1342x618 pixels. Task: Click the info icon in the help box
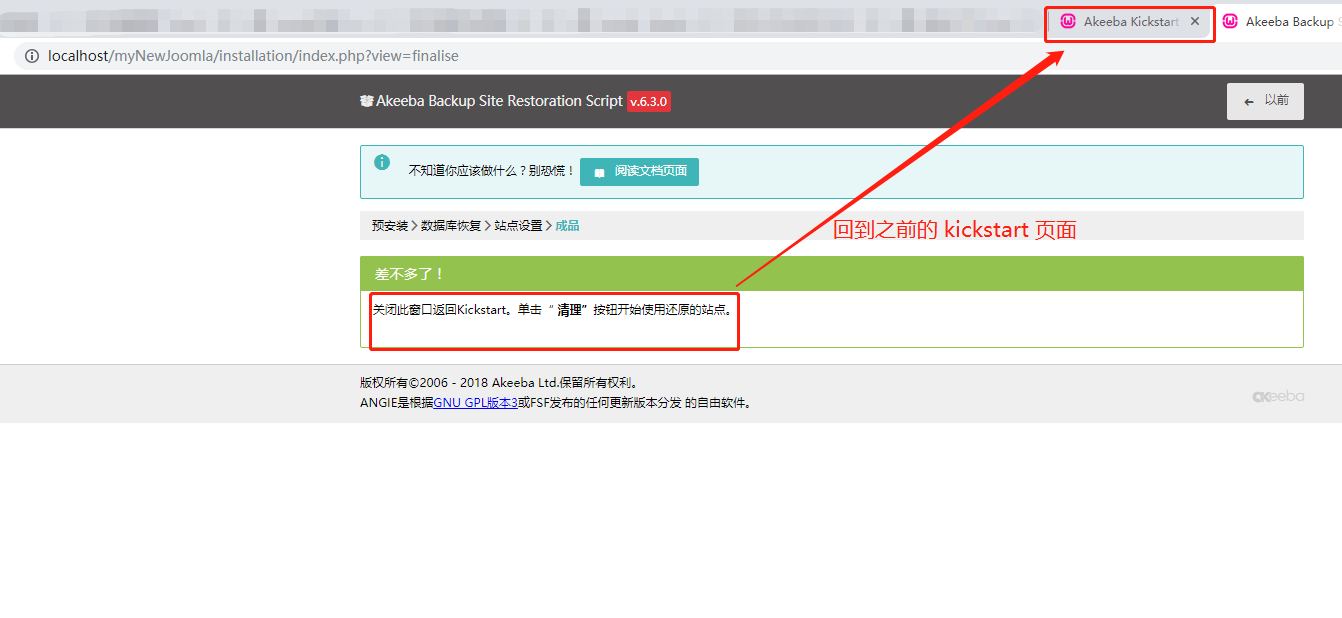pyautogui.click(x=382, y=162)
